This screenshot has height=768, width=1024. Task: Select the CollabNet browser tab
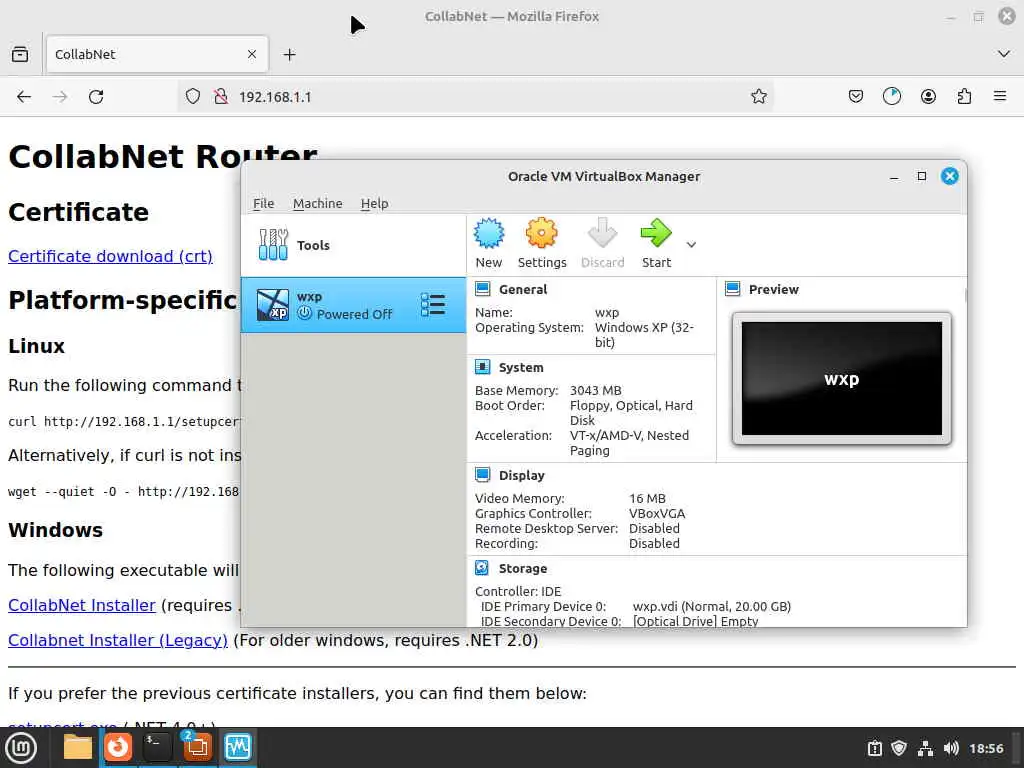[x=157, y=54]
